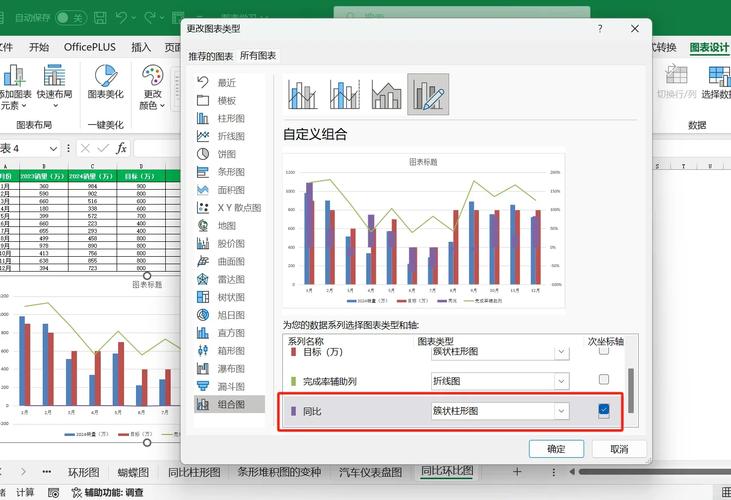The width and height of the screenshot is (731, 500).
Task: Choose XY 散点图 scatter category
Action: point(228,208)
